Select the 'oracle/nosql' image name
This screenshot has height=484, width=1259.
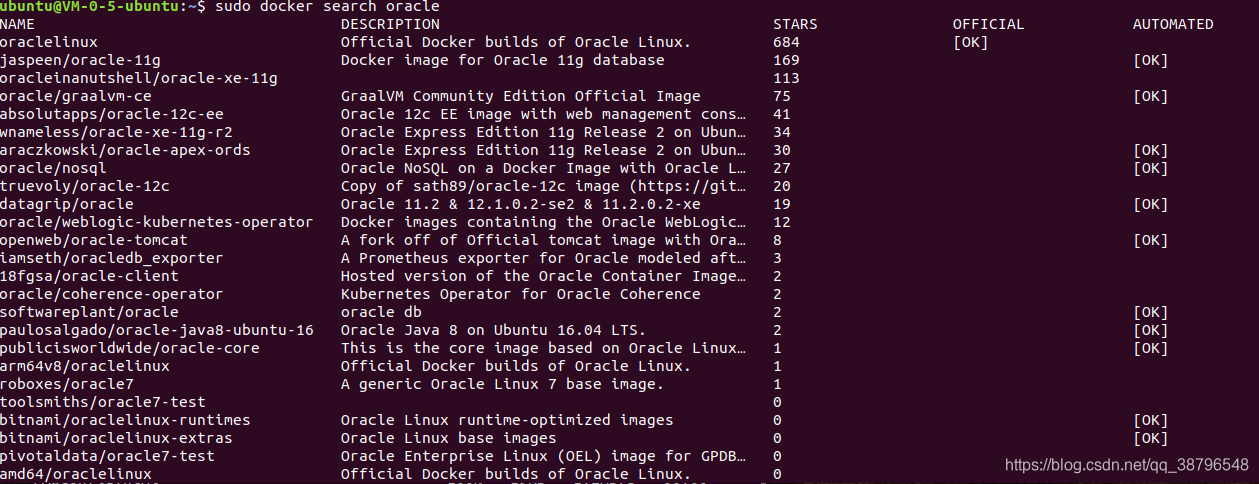(53, 168)
